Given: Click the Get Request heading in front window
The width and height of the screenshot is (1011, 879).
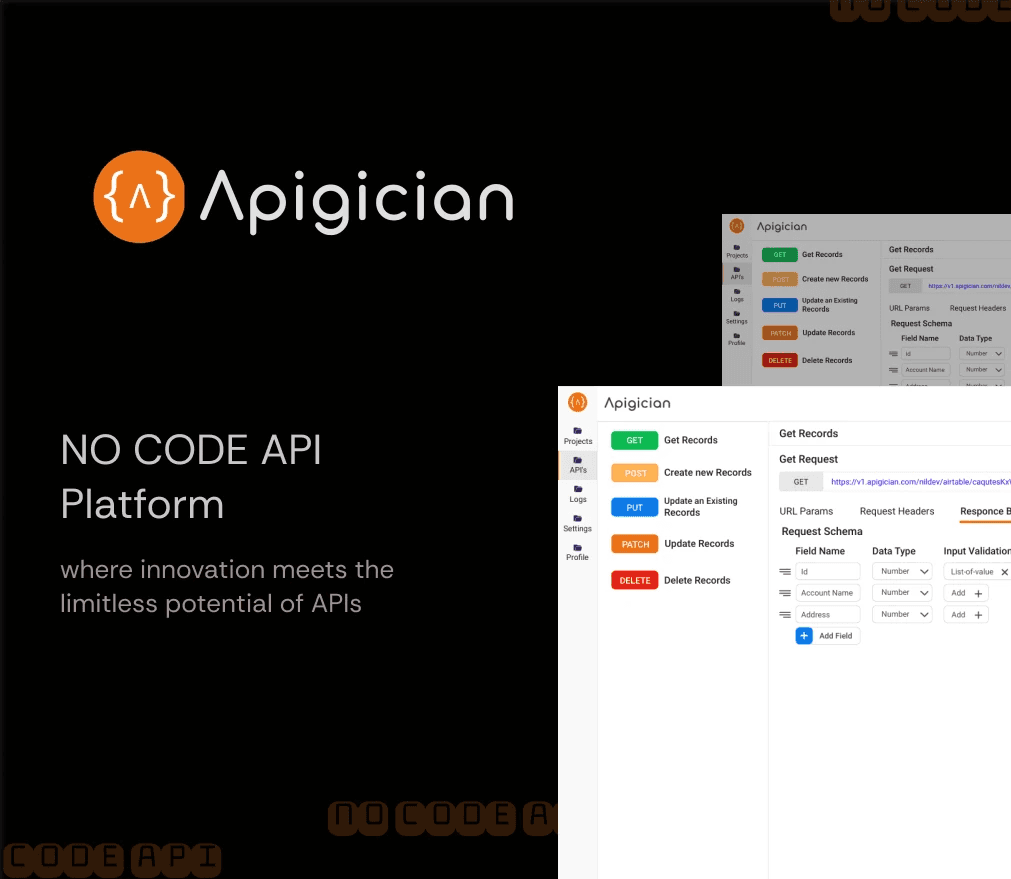Looking at the screenshot, I should [808, 459].
